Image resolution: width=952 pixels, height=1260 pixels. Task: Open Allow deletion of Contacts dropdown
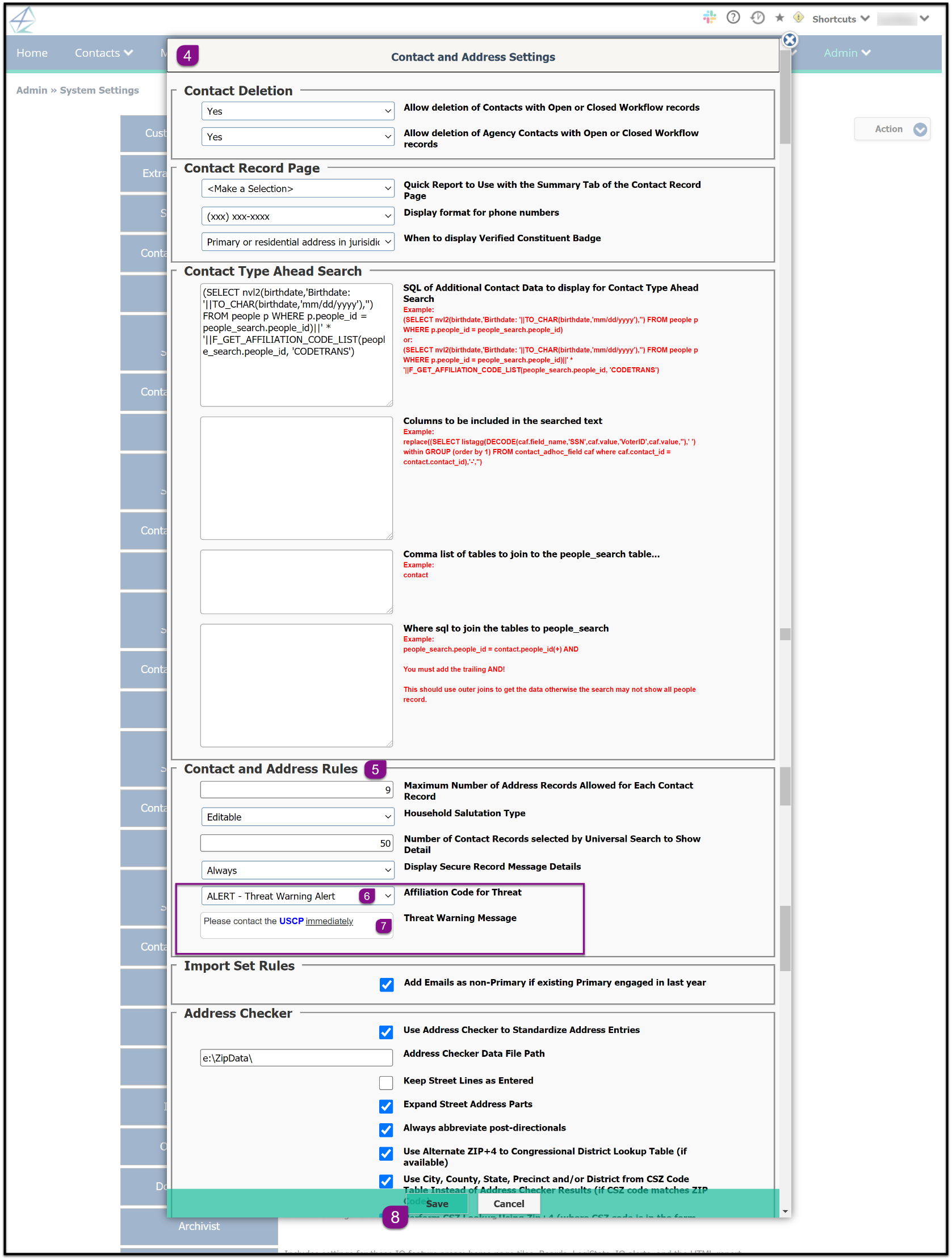point(297,111)
